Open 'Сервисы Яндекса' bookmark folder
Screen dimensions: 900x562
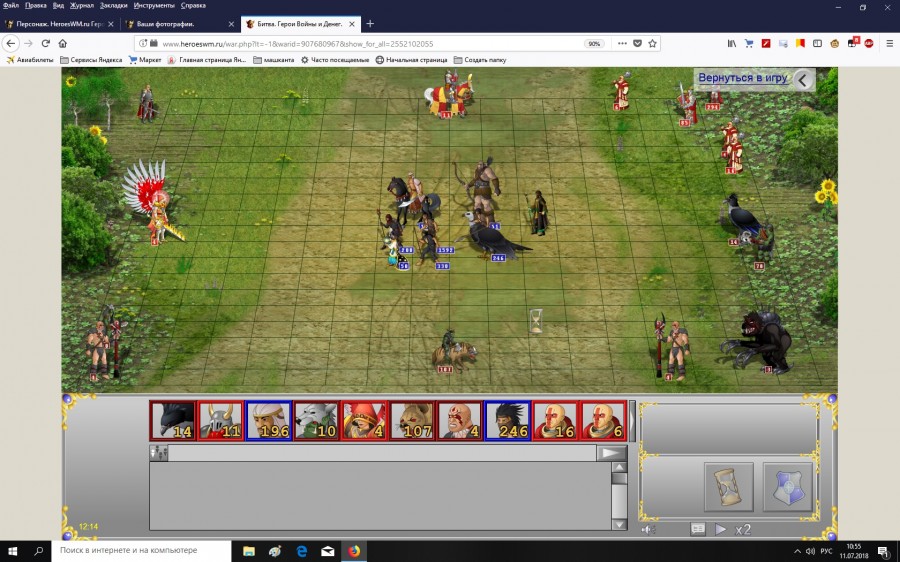(x=90, y=60)
